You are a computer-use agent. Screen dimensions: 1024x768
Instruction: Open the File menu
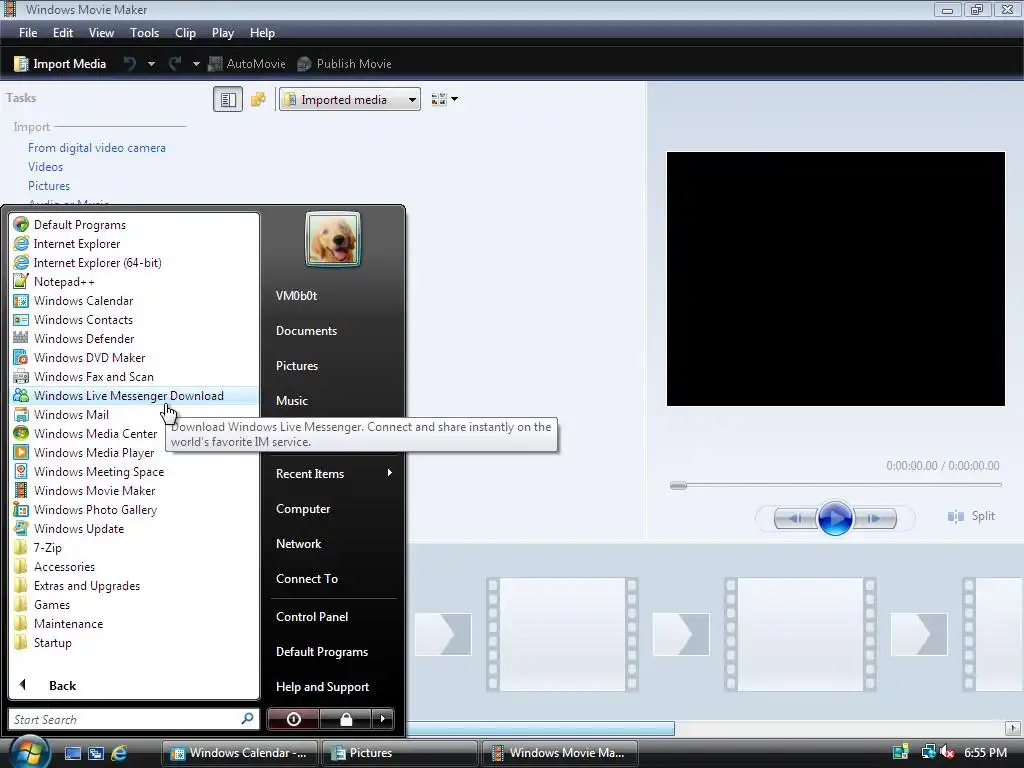(28, 33)
